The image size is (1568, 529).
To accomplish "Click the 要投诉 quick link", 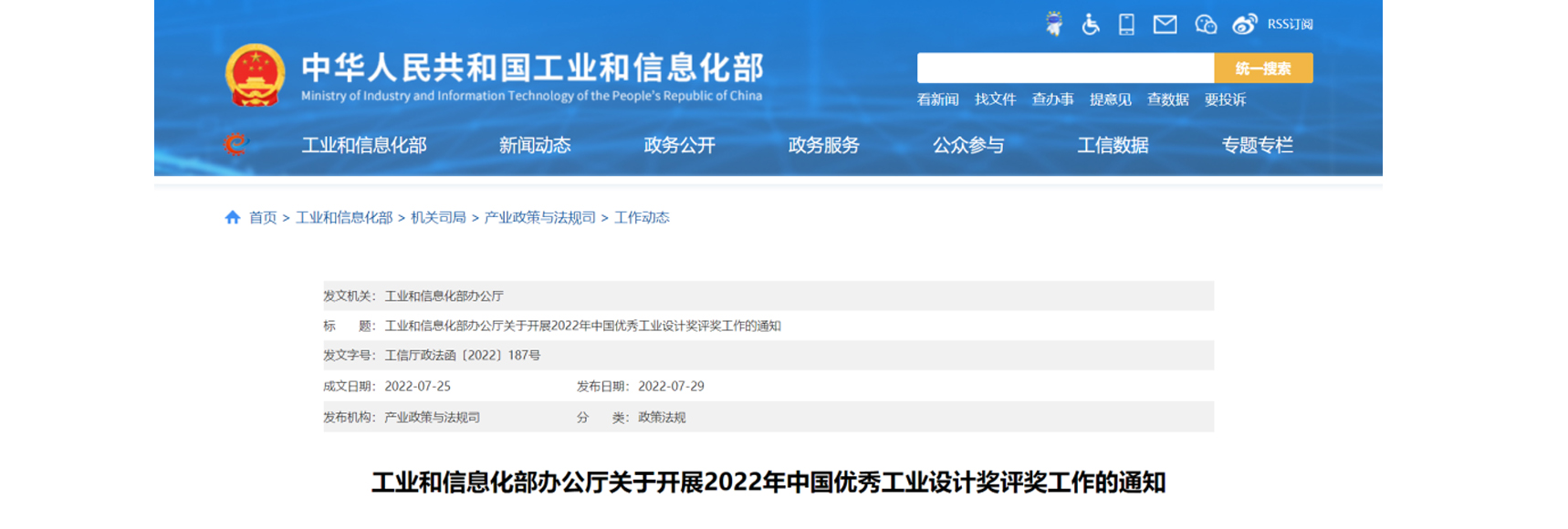I will [x=1225, y=99].
